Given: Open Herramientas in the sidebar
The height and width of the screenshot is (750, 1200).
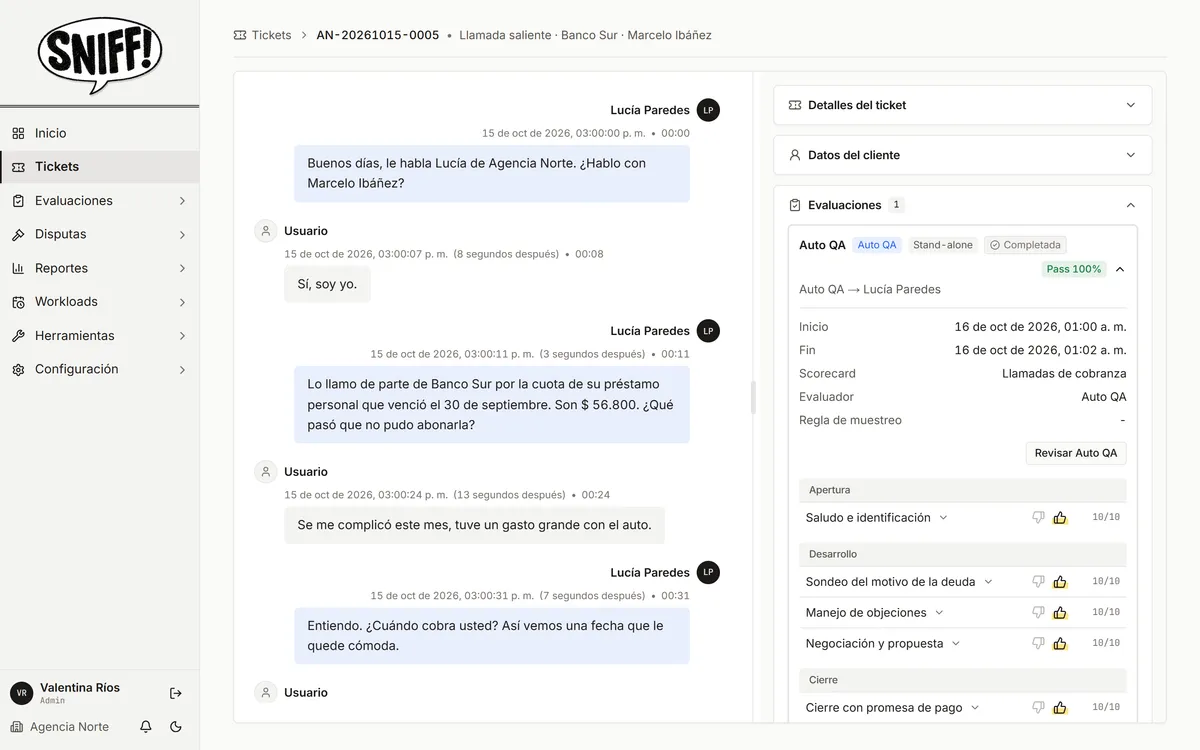Looking at the screenshot, I should click(x=99, y=335).
